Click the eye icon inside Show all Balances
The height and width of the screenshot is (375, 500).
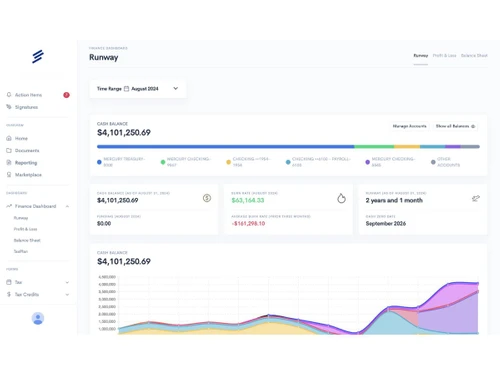473,126
